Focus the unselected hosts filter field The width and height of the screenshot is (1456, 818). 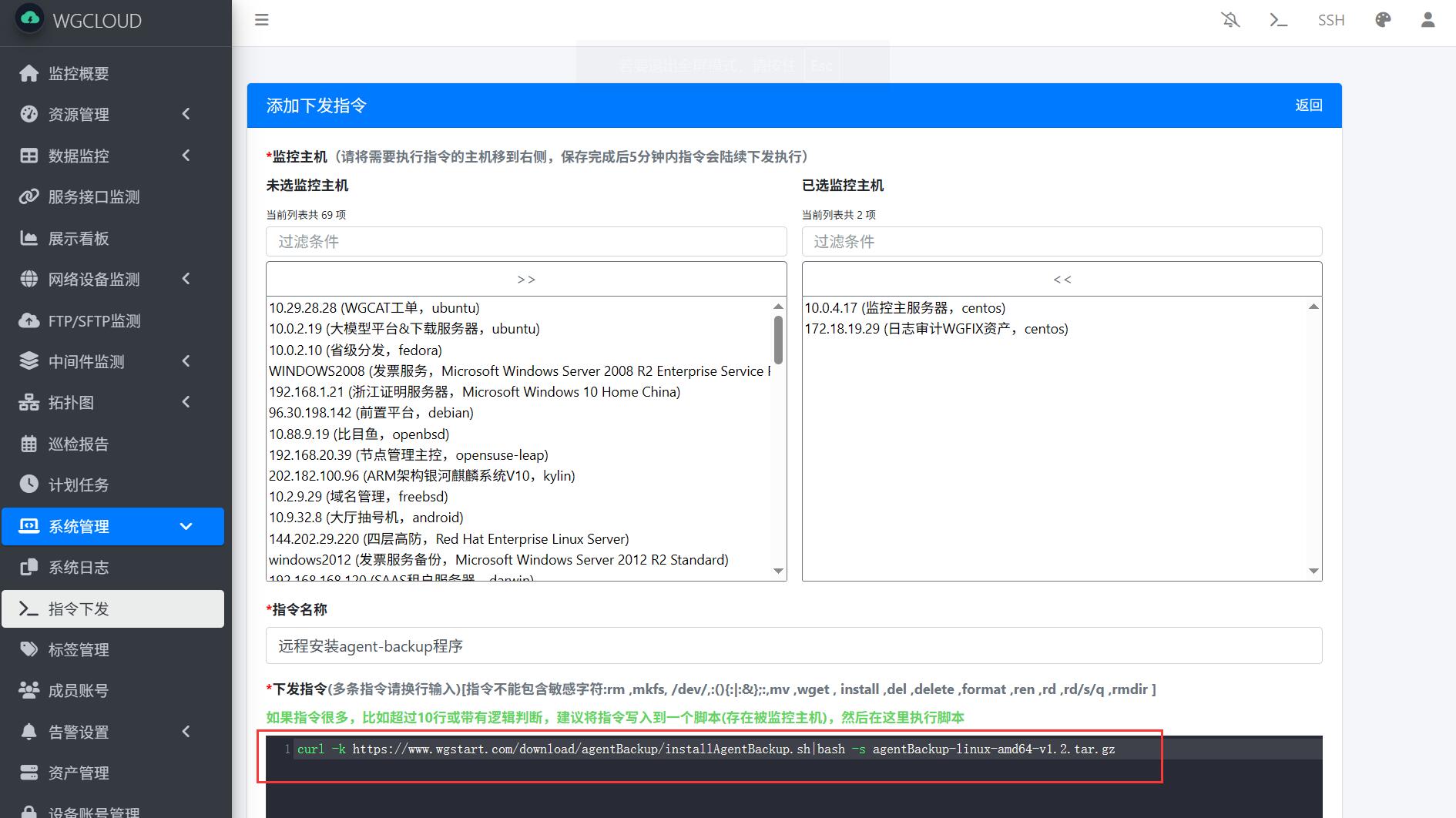[526, 242]
